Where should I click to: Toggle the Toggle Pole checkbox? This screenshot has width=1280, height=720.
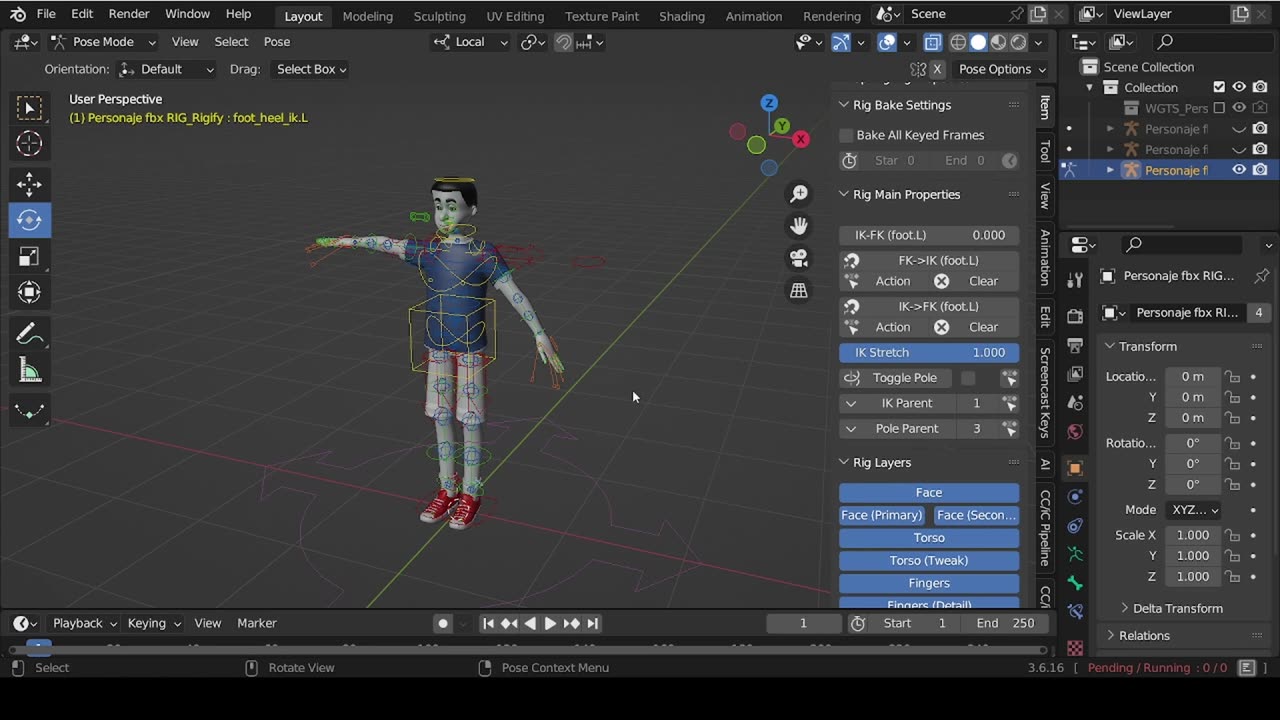point(968,378)
